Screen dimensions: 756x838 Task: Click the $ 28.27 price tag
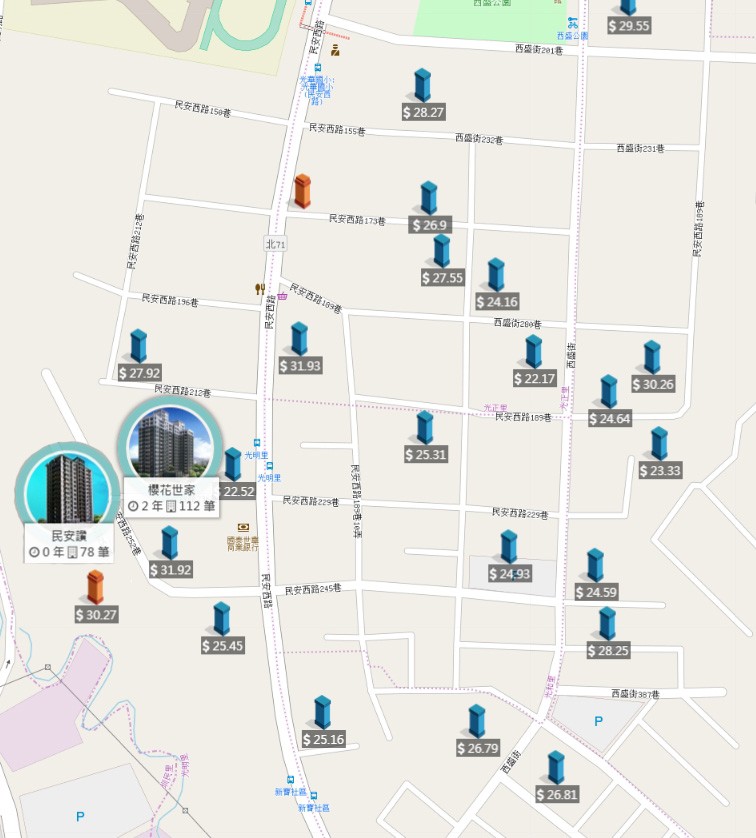point(423,112)
